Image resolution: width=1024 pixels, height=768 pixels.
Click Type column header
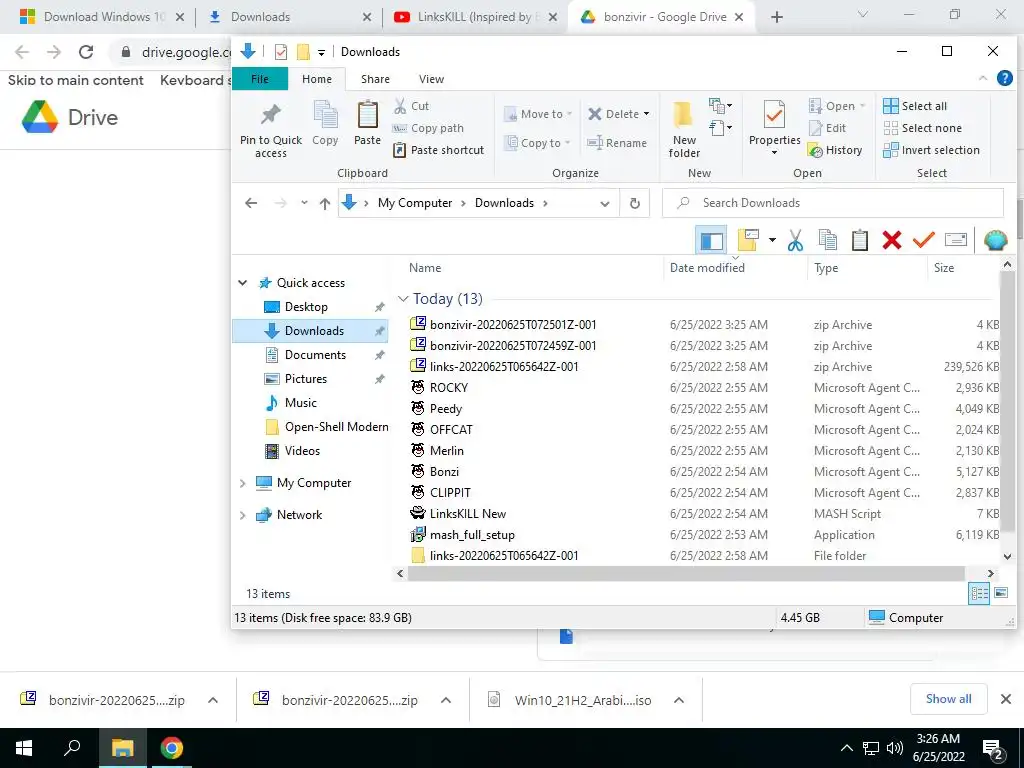point(825,268)
